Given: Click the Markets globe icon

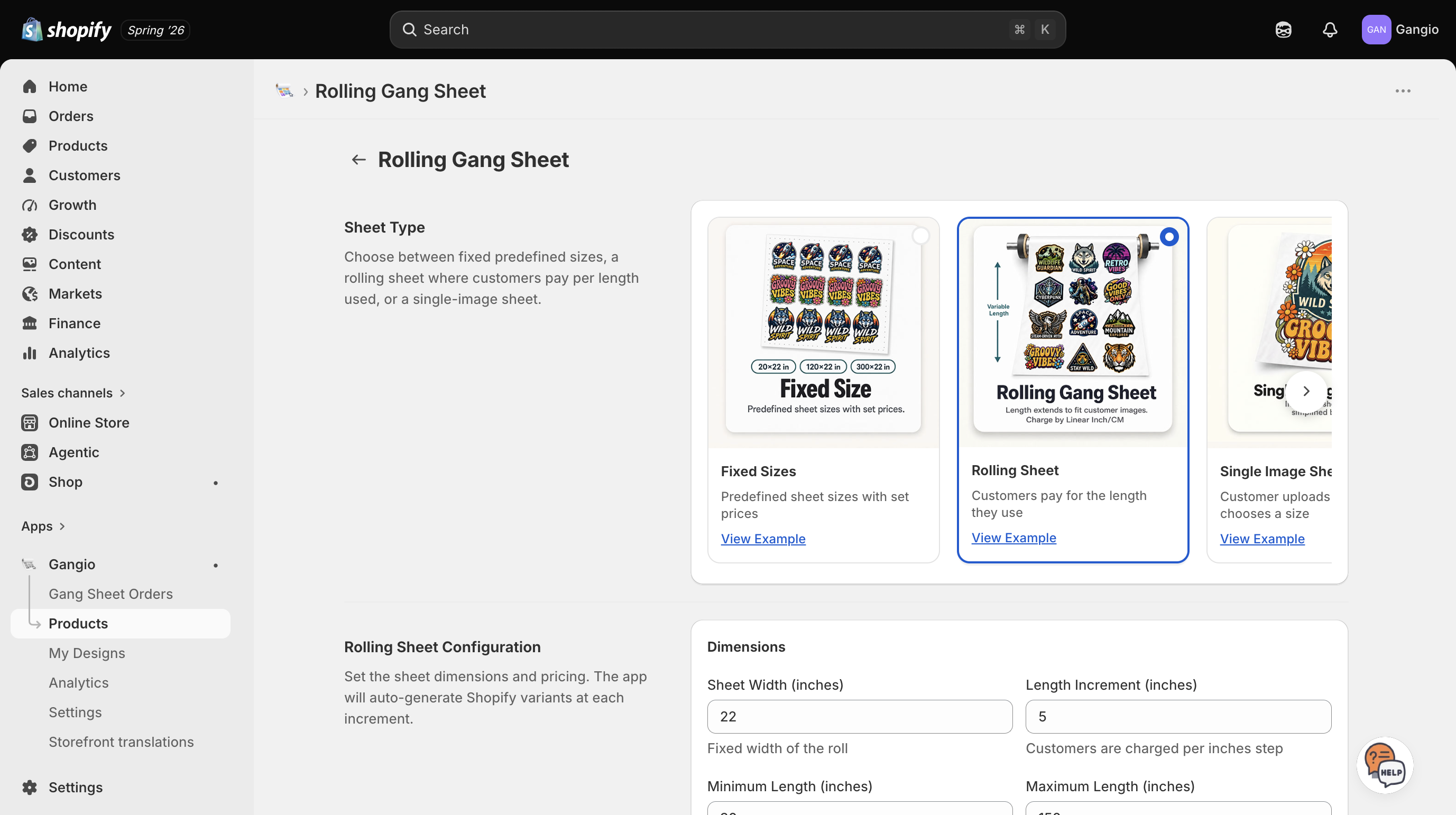Looking at the screenshot, I should [x=30, y=294].
